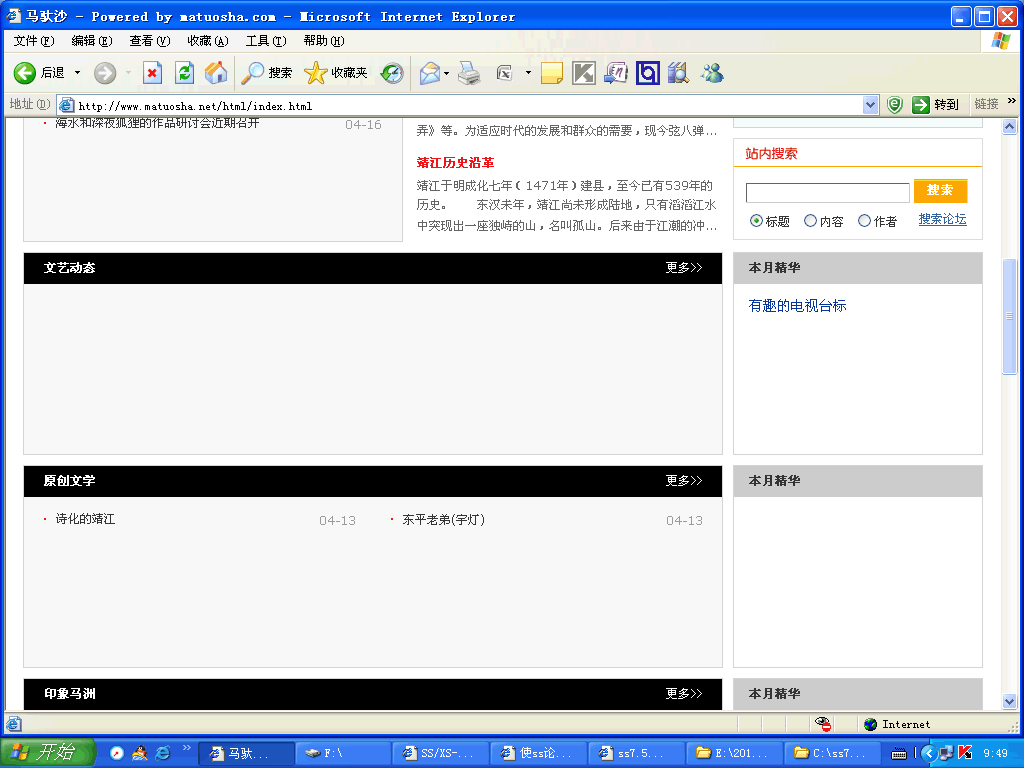Image resolution: width=1024 pixels, height=768 pixels.
Task: Click the yellow sticky note toolbar icon
Action: click(x=552, y=73)
